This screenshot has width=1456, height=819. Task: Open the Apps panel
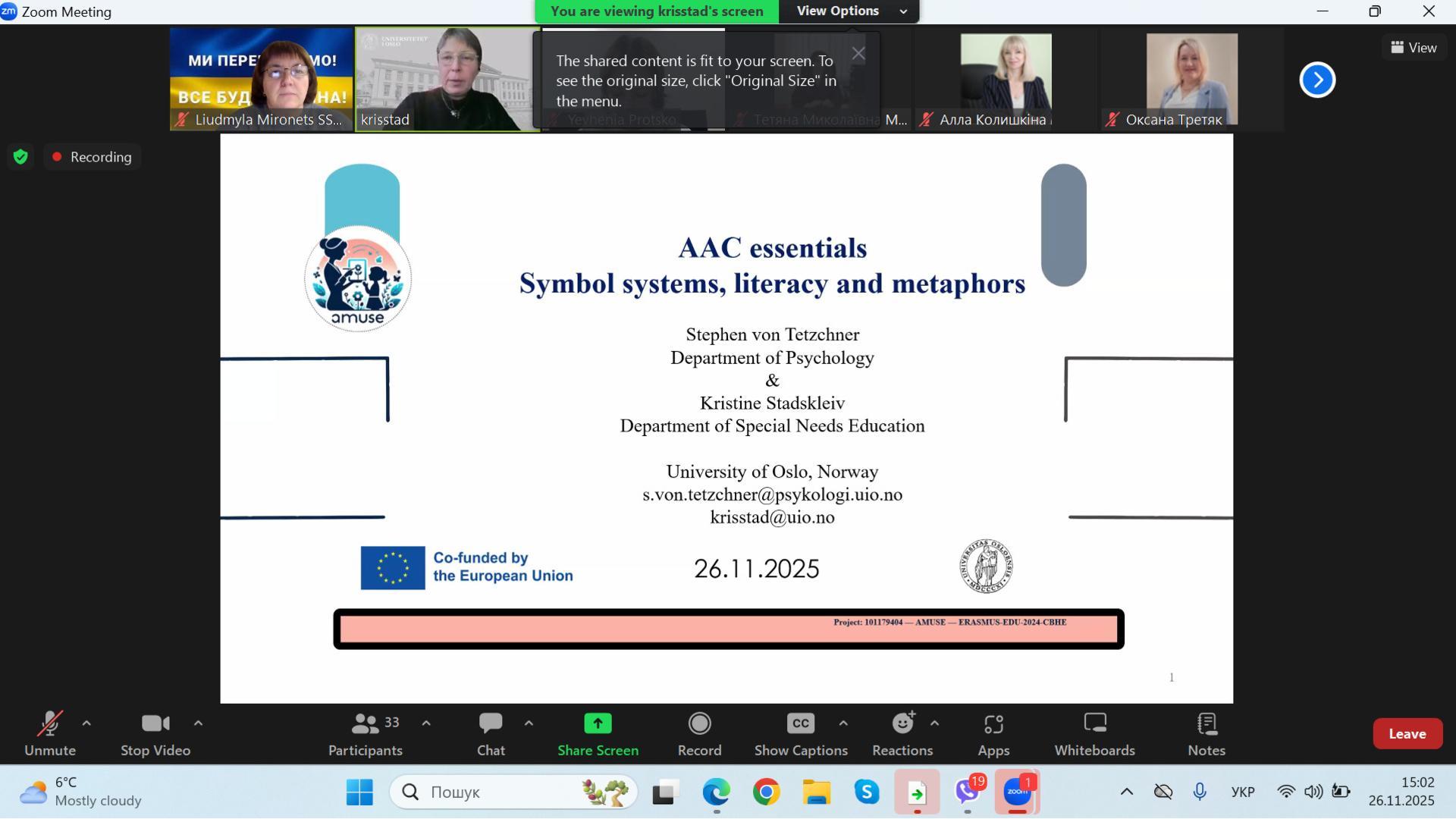tap(993, 734)
